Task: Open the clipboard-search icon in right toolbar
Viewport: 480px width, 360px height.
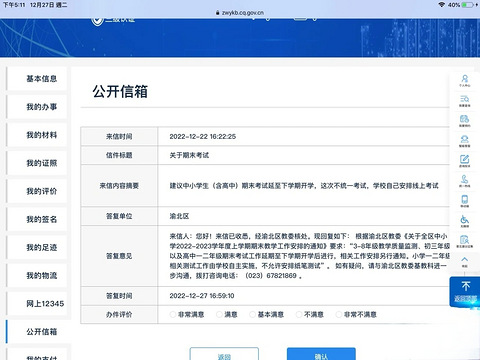Action: coord(465,241)
